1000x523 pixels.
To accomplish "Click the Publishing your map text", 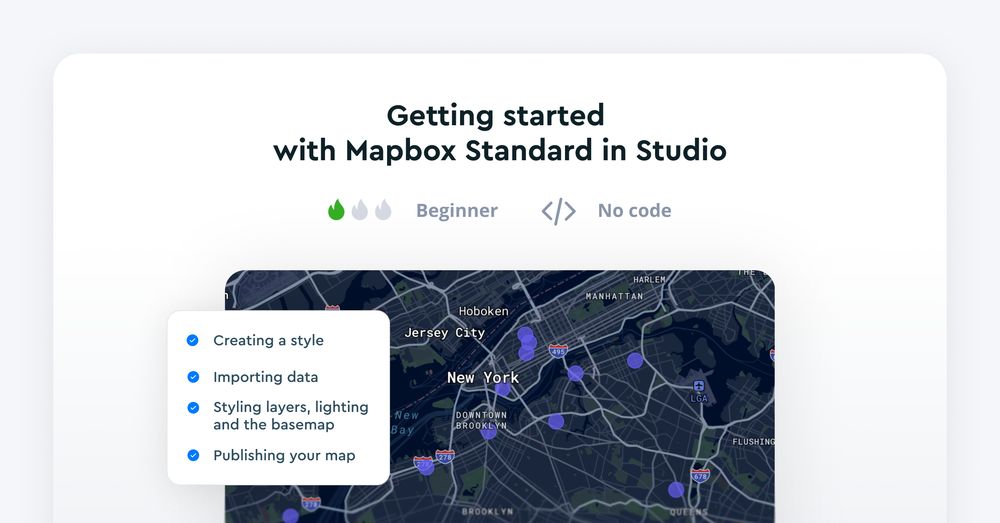I will (284, 455).
